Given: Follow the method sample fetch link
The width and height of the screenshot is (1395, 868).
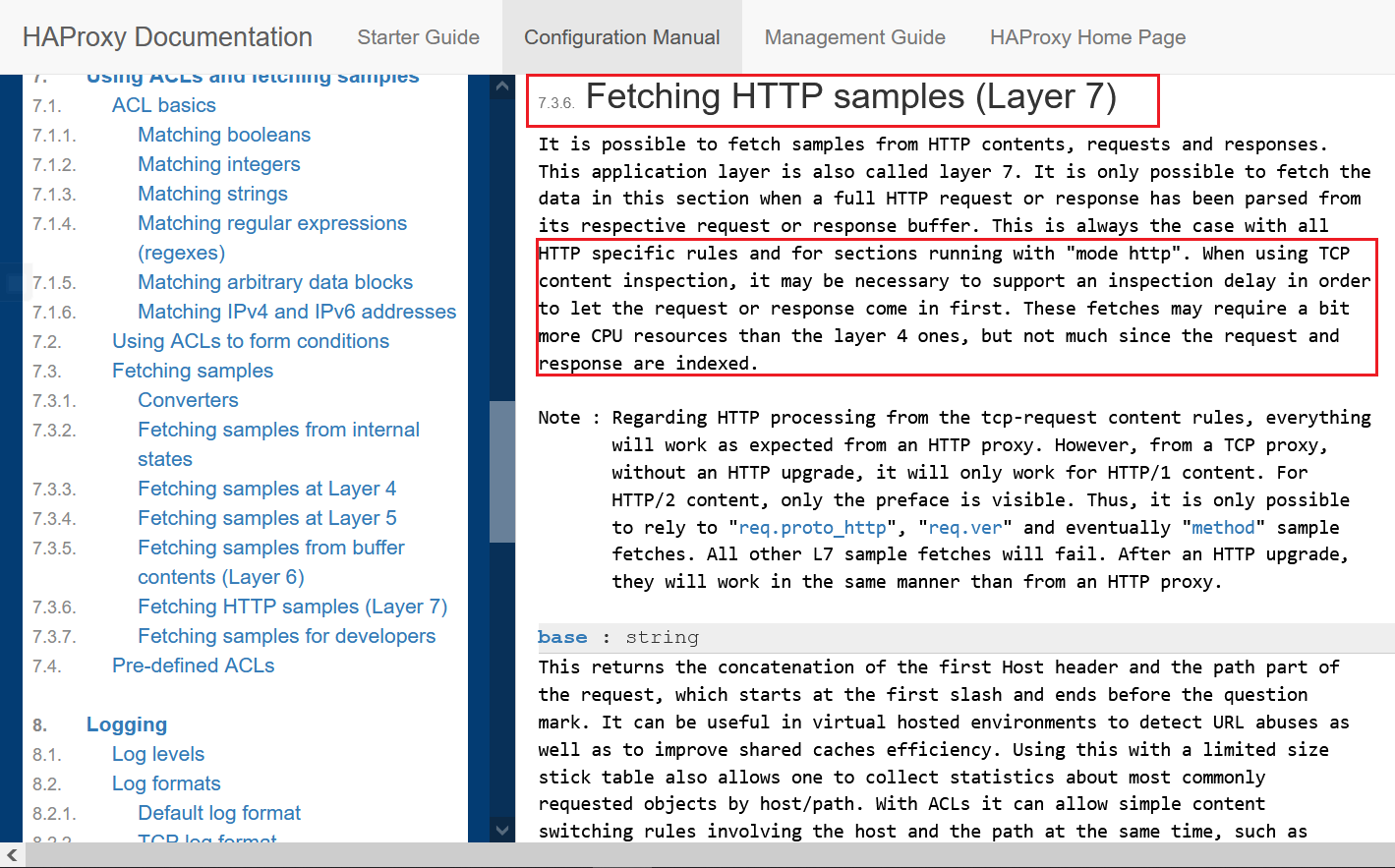Looking at the screenshot, I should [1223, 527].
